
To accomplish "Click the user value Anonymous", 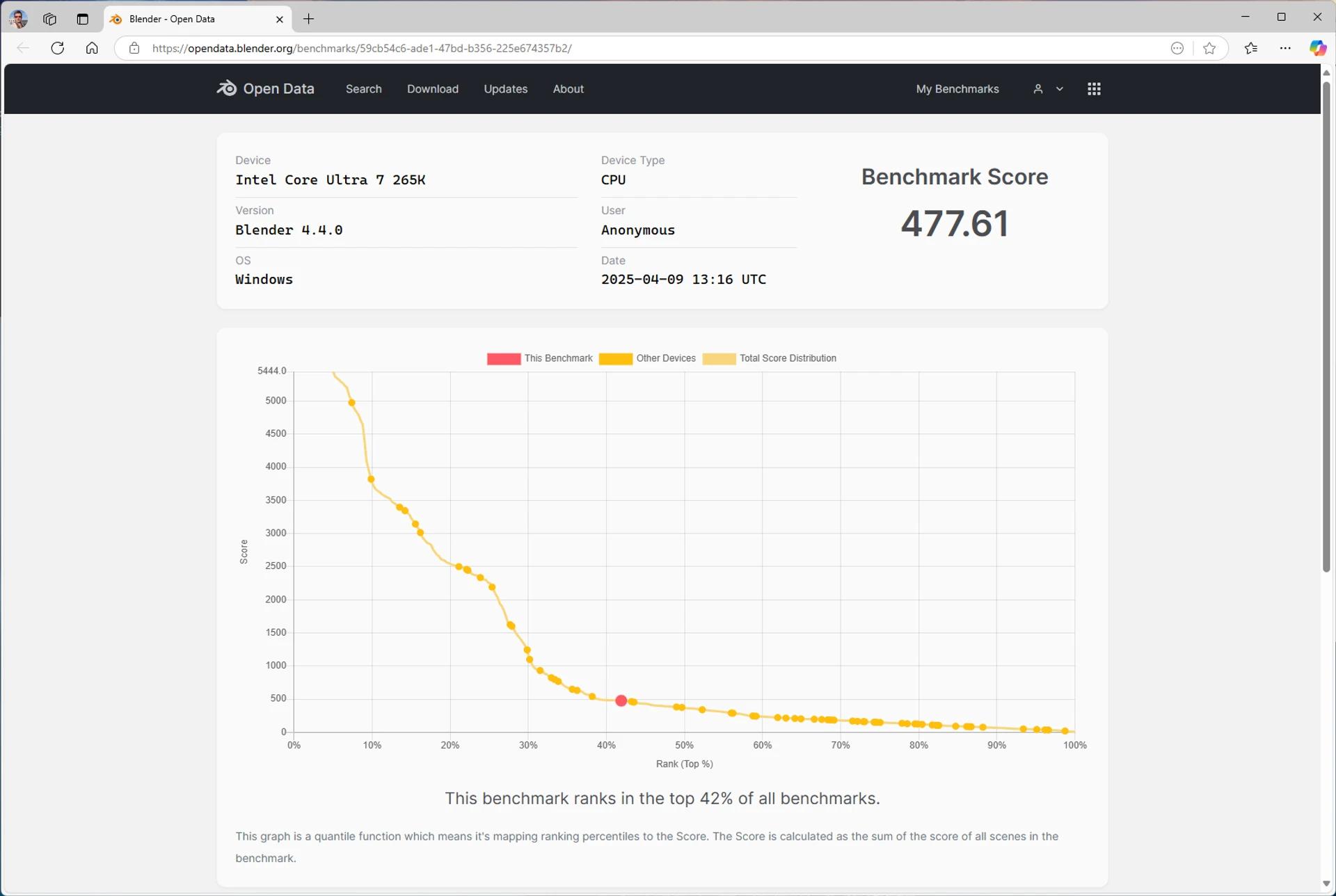I will (x=638, y=230).
